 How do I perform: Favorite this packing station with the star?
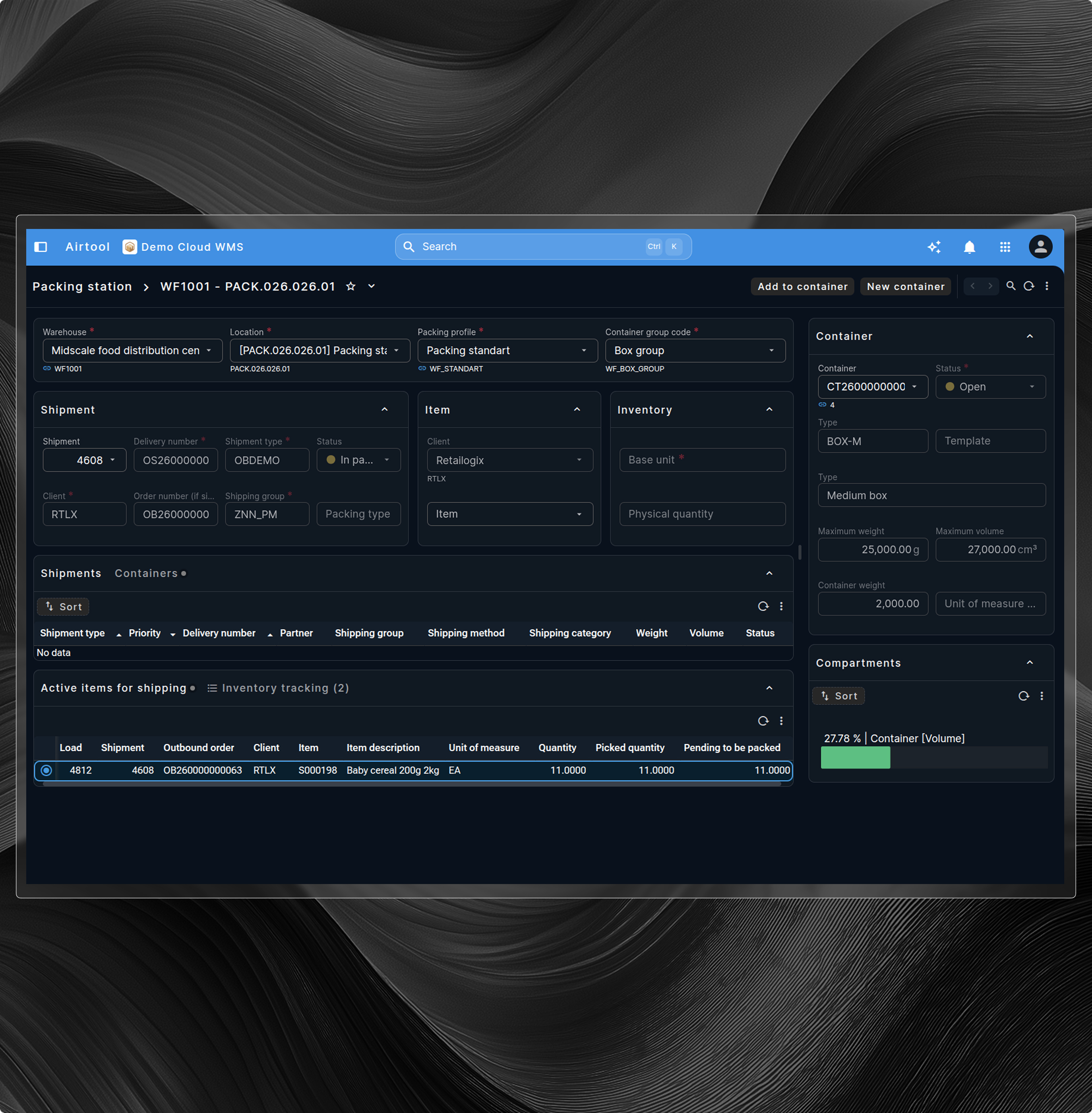pyautogui.click(x=351, y=286)
